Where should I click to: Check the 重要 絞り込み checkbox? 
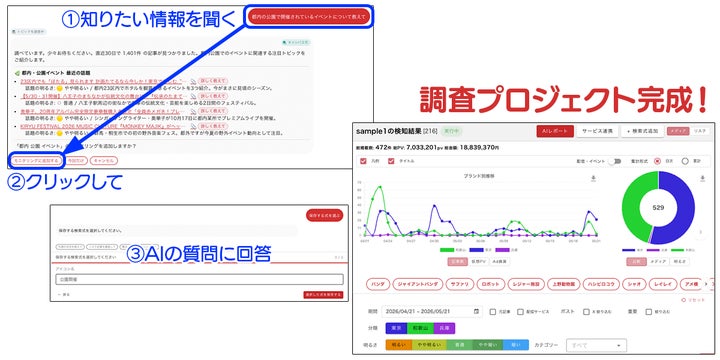[648, 312]
